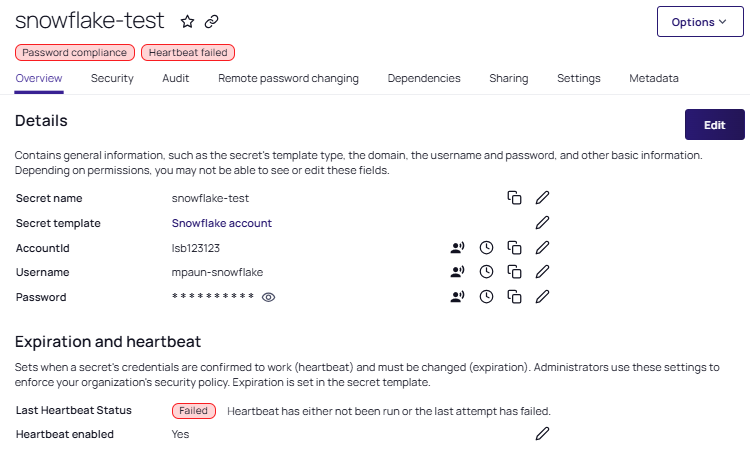
Task: Open Username history clock icon
Action: pyautogui.click(x=486, y=271)
